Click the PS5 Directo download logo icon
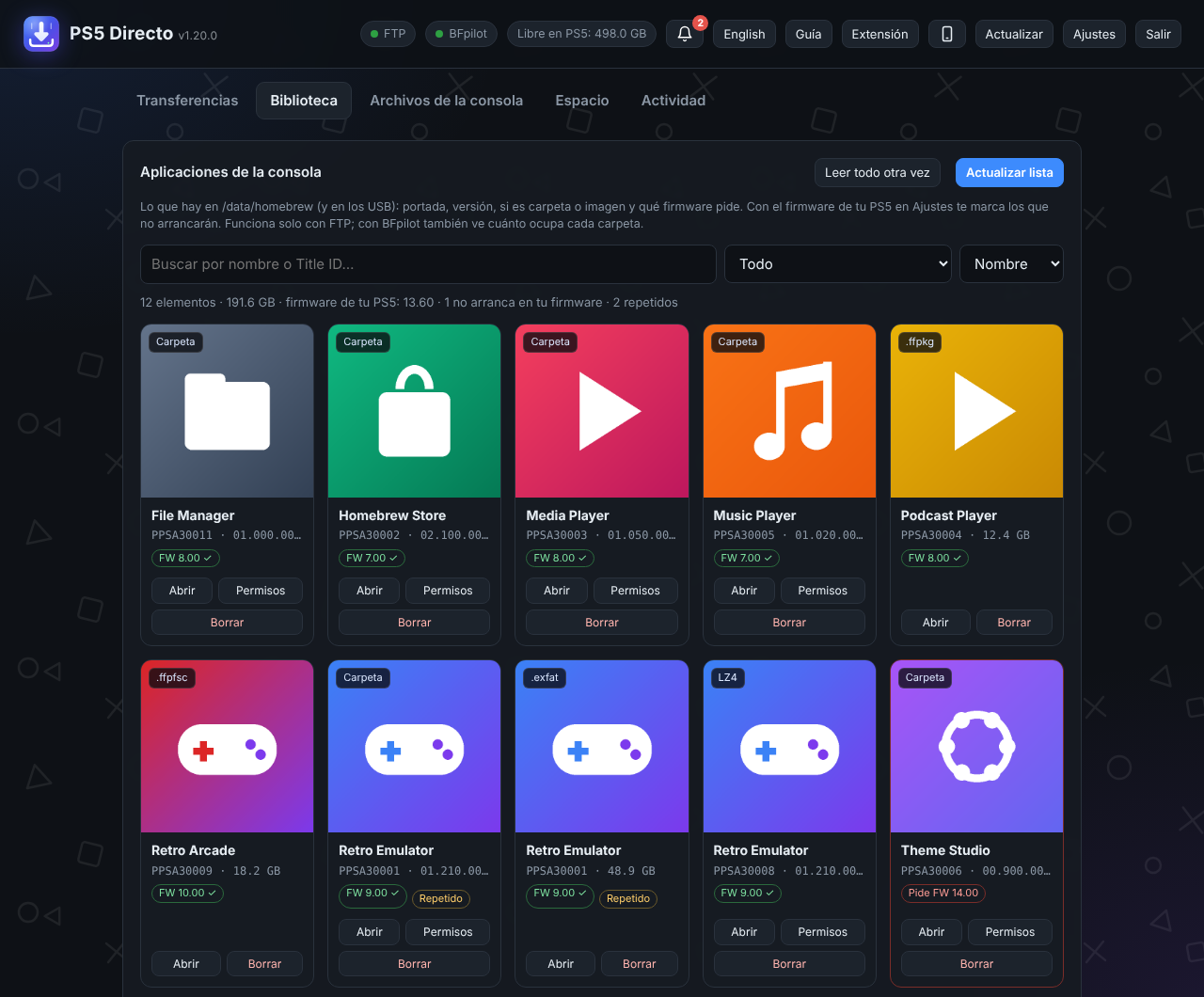Viewport: 1204px width, 997px height. click(41, 34)
